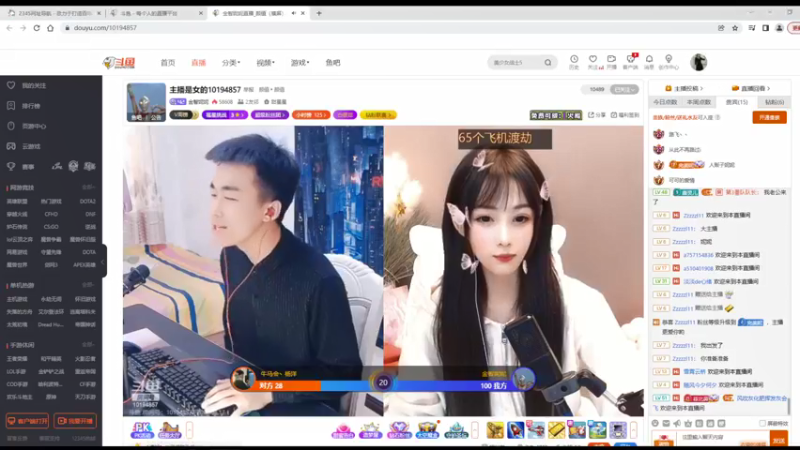
Task: Click the 我要开播 start streaming button
Action: pyautogui.click(x=75, y=421)
